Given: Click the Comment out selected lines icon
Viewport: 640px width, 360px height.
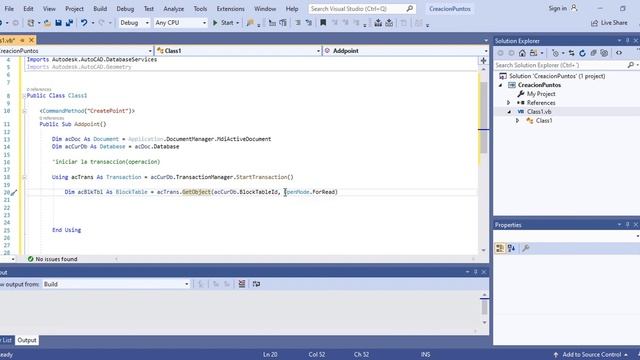Looking at the screenshot, I should pyautogui.click(x=298, y=23).
